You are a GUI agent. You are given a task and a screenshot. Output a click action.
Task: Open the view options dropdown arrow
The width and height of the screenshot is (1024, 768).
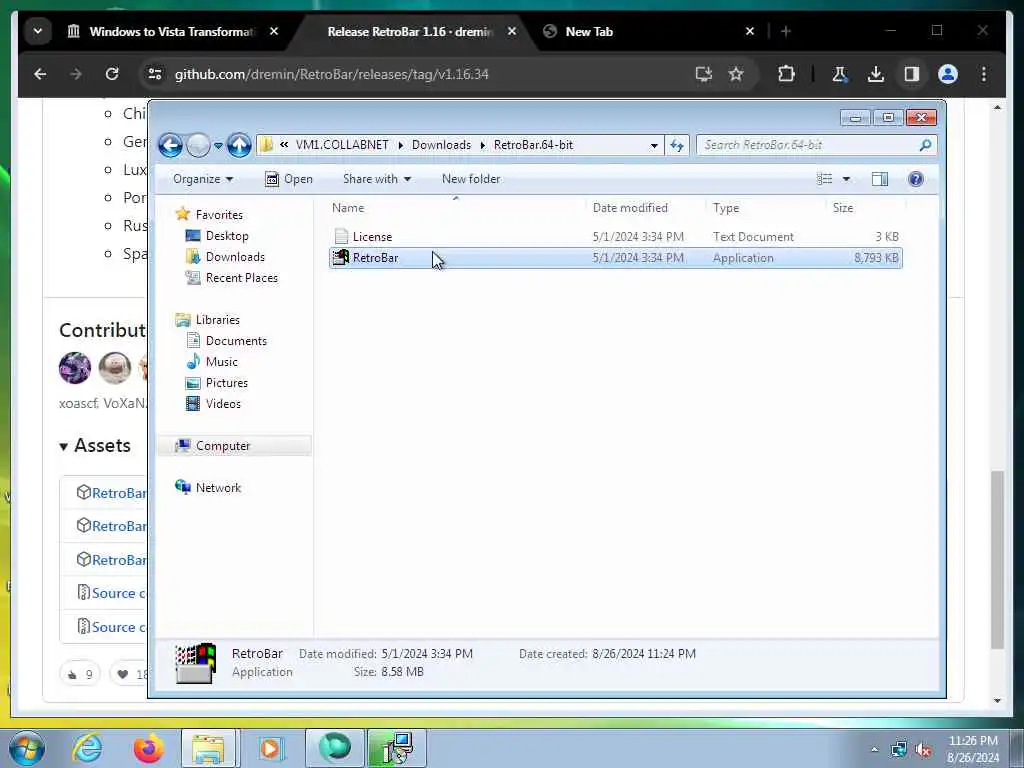click(846, 179)
